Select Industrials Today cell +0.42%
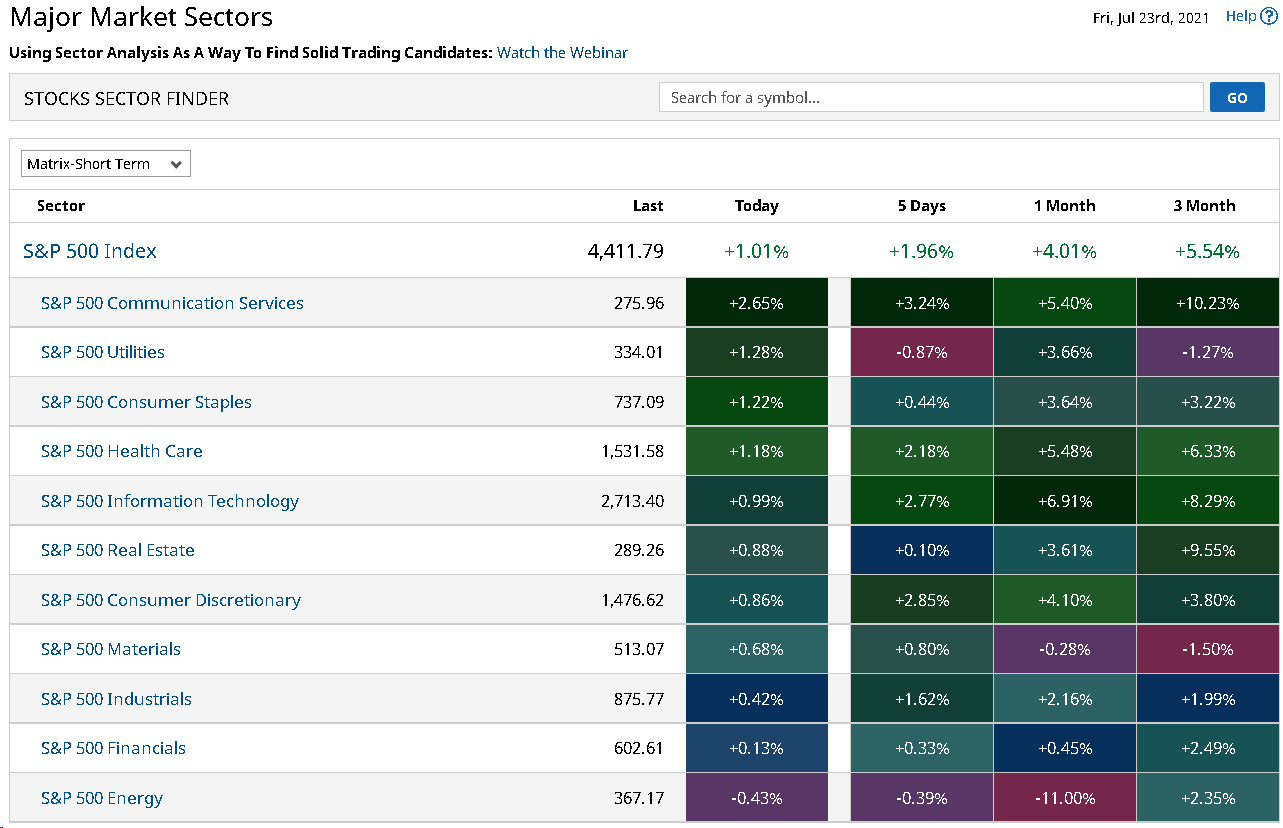Screen dimensions: 1283x828 pyautogui.click(x=757, y=699)
